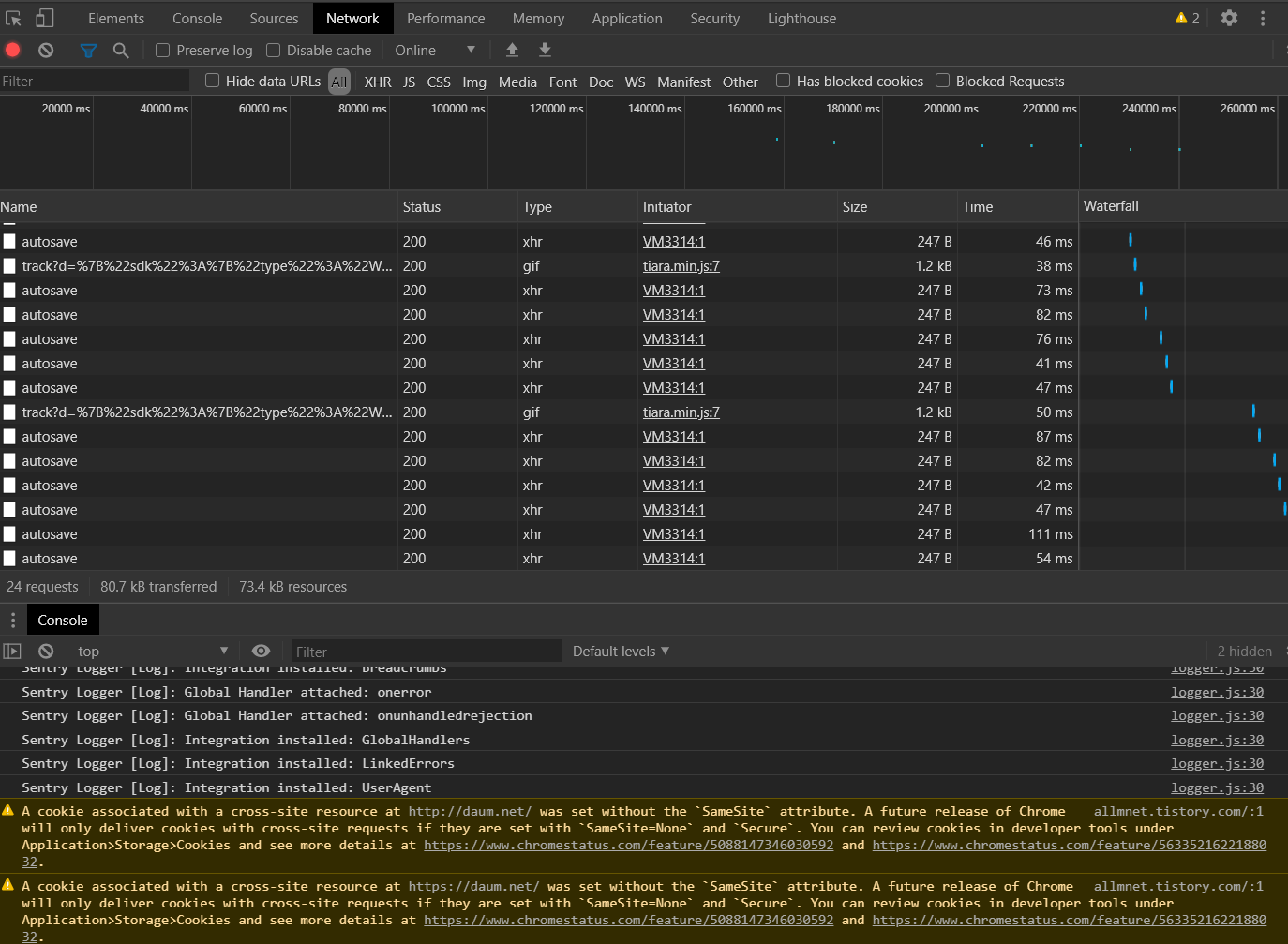1288x944 pixels.
Task: Switch to the Performance tab
Action: pos(446,18)
